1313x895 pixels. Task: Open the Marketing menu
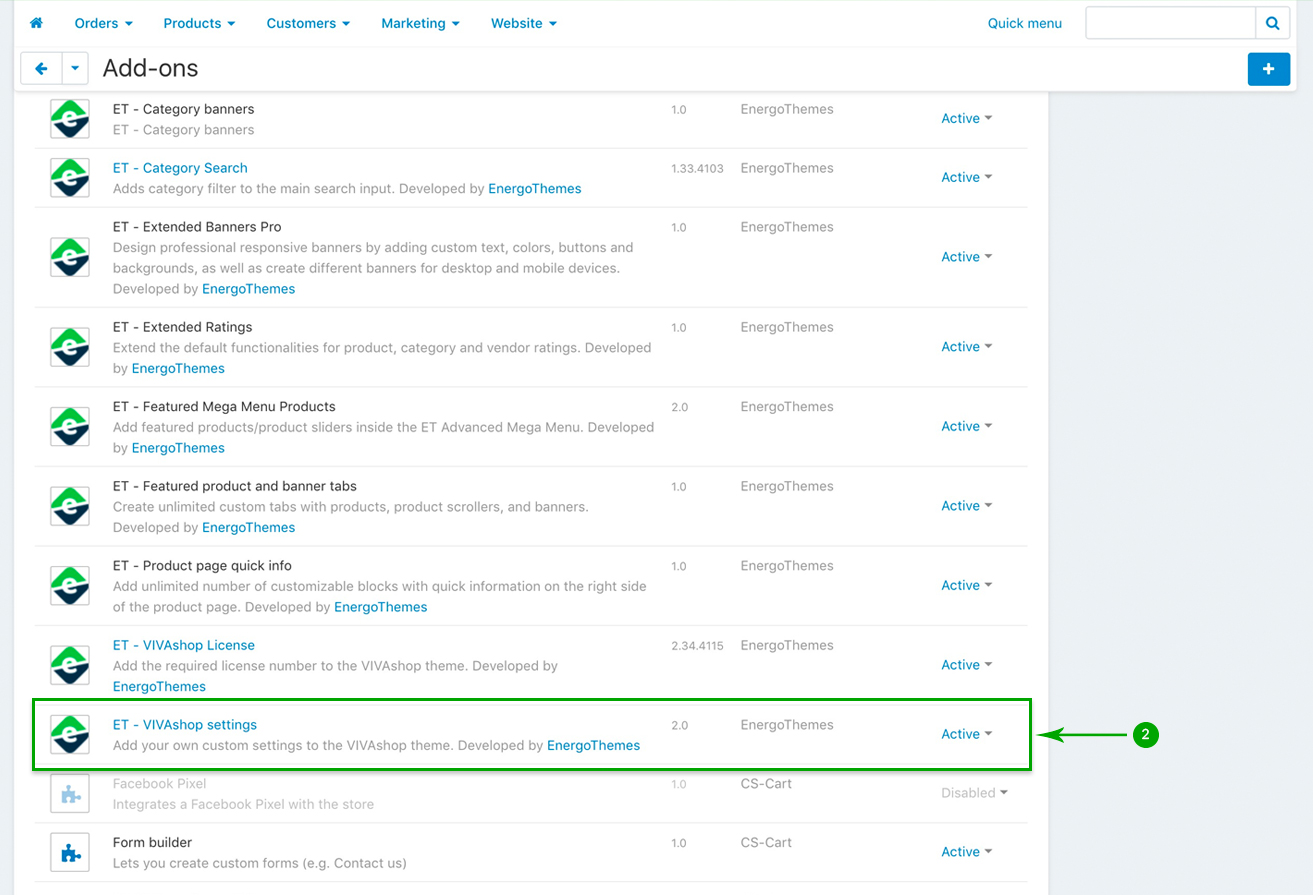point(421,23)
